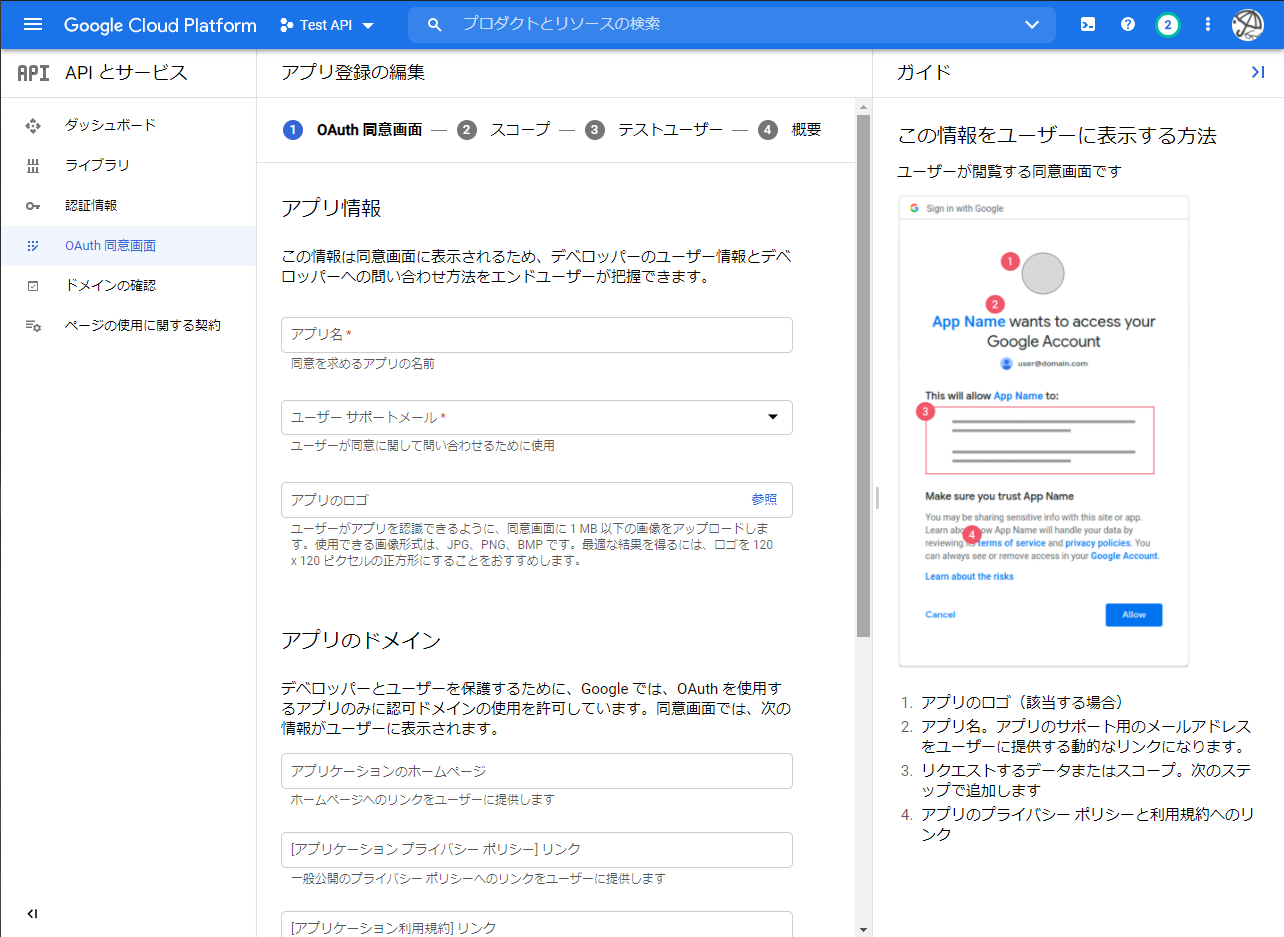Open the help question mark icon
Screen dimensions: 1284x937
(1128, 25)
